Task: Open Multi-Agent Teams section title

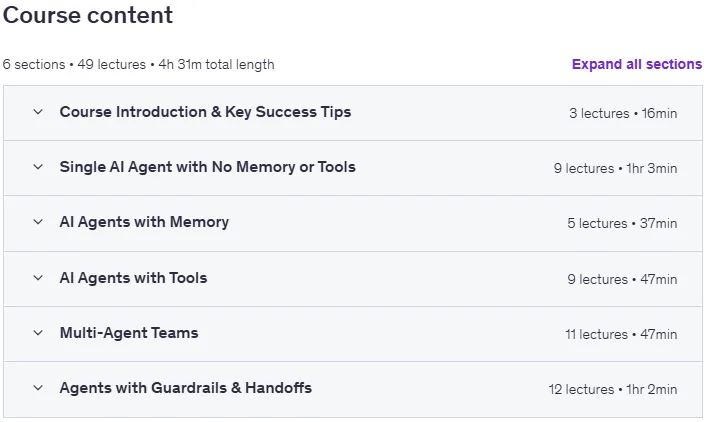Action: [x=129, y=333]
